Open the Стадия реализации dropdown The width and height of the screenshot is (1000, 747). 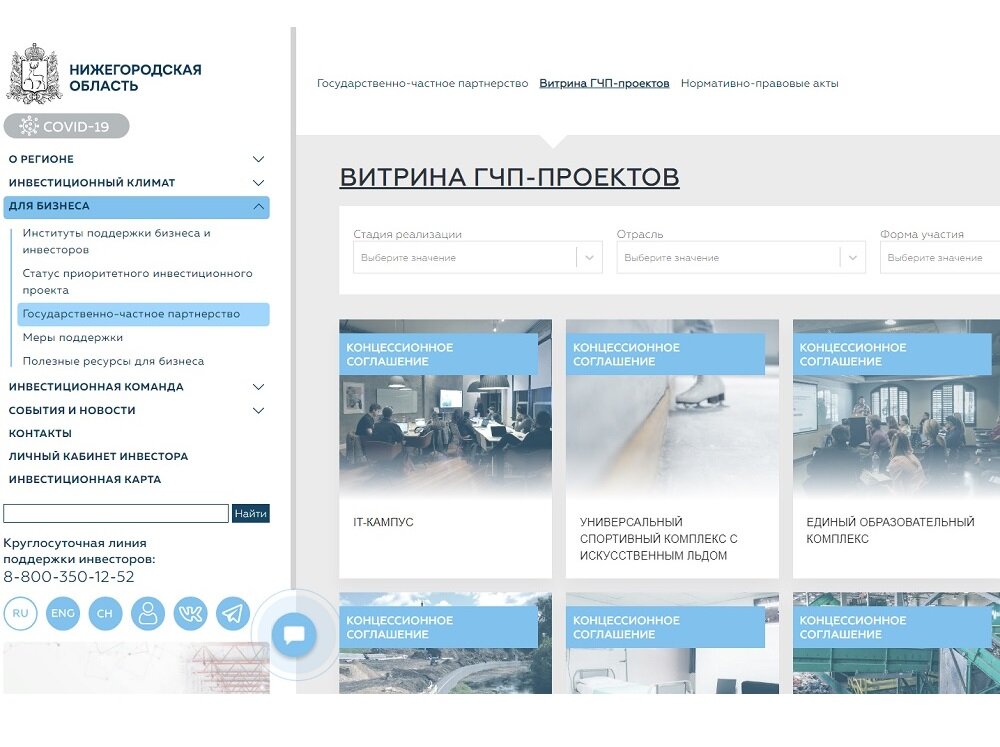(478, 257)
